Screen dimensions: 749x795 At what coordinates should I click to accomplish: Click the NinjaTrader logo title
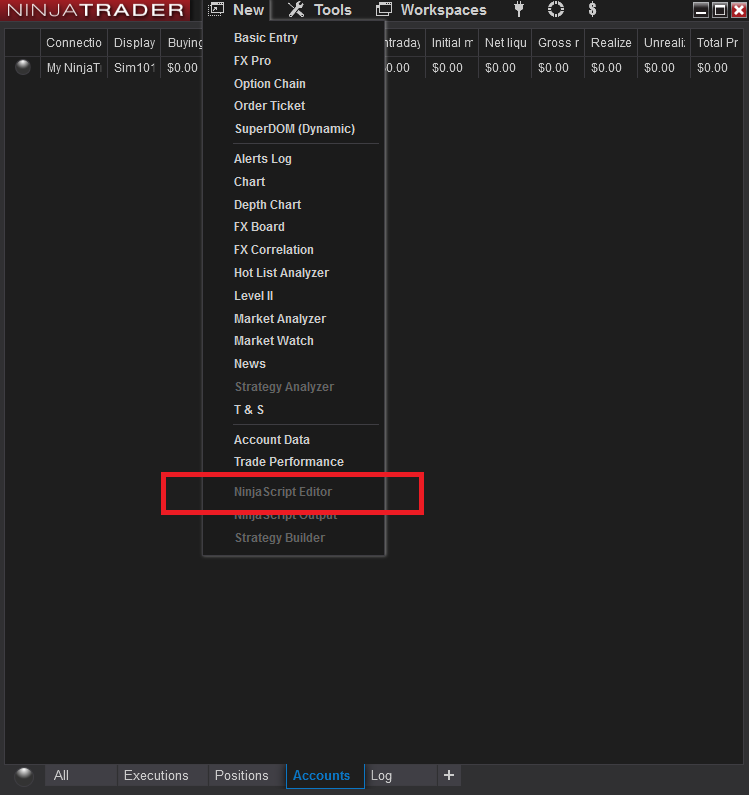pyautogui.click(x=95, y=10)
